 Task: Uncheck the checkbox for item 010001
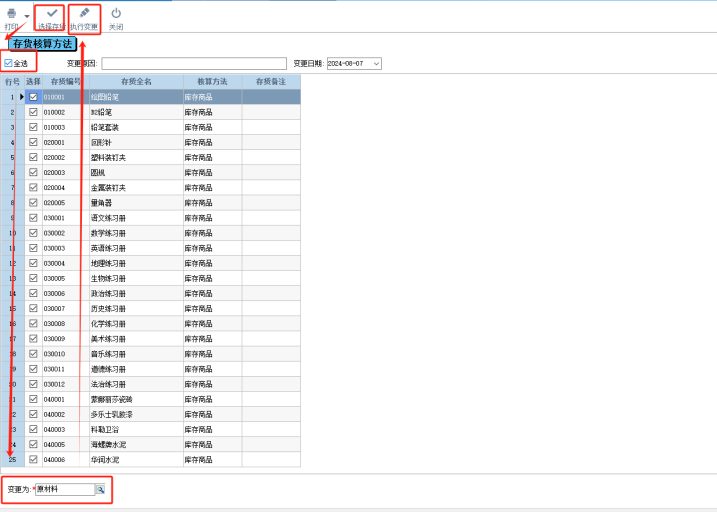(33, 97)
